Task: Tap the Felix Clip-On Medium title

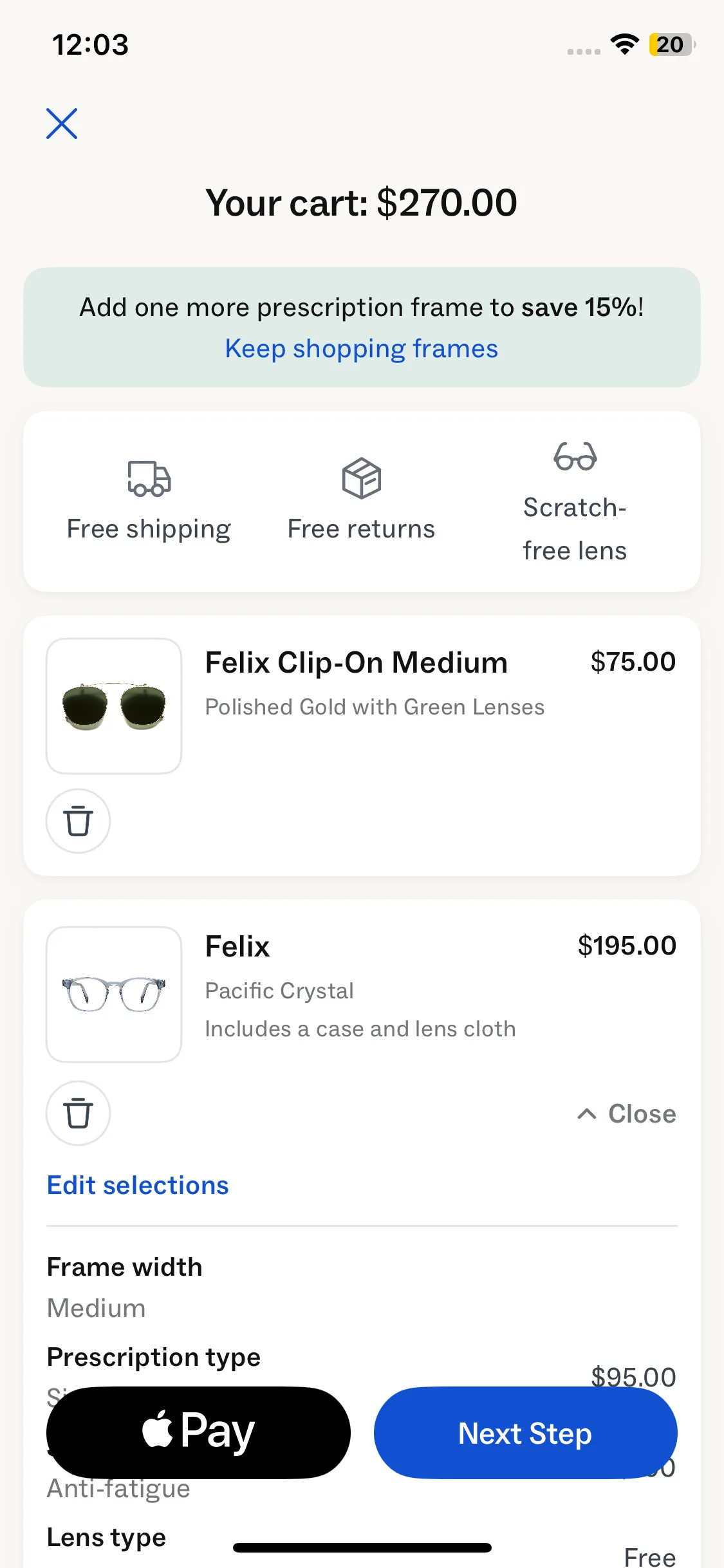Action: [x=356, y=662]
